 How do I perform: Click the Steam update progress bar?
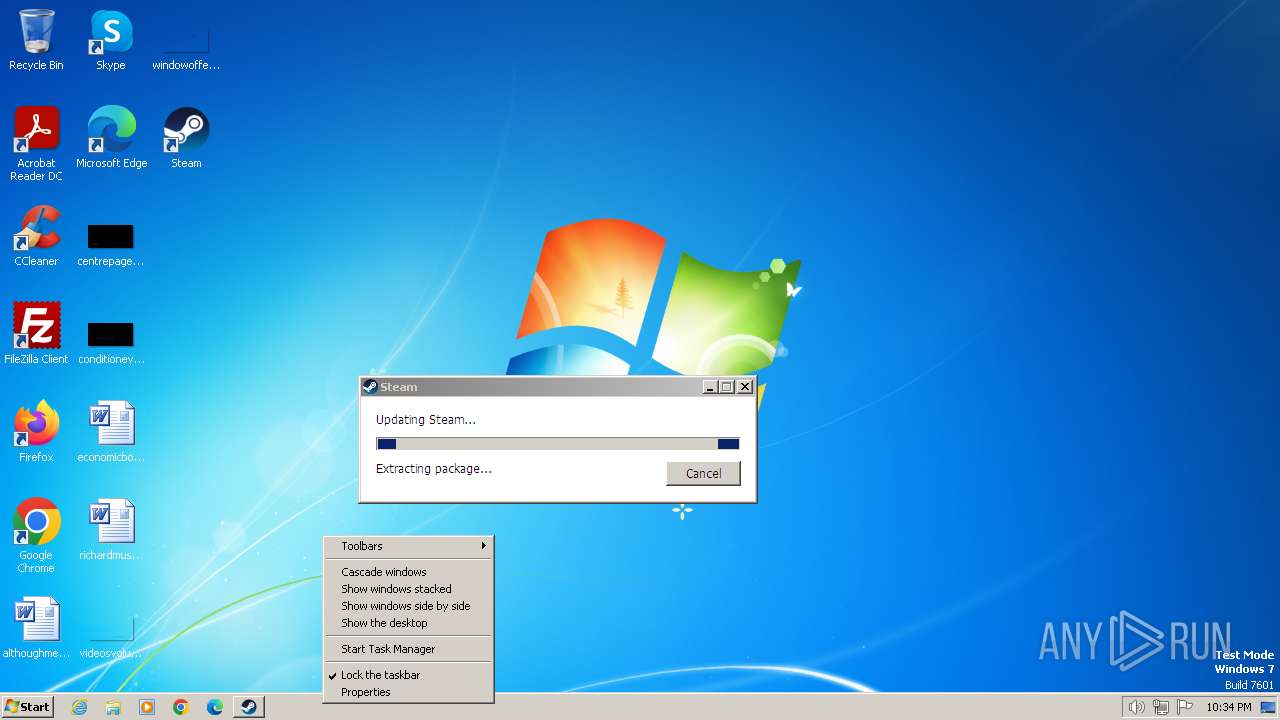click(x=558, y=444)
